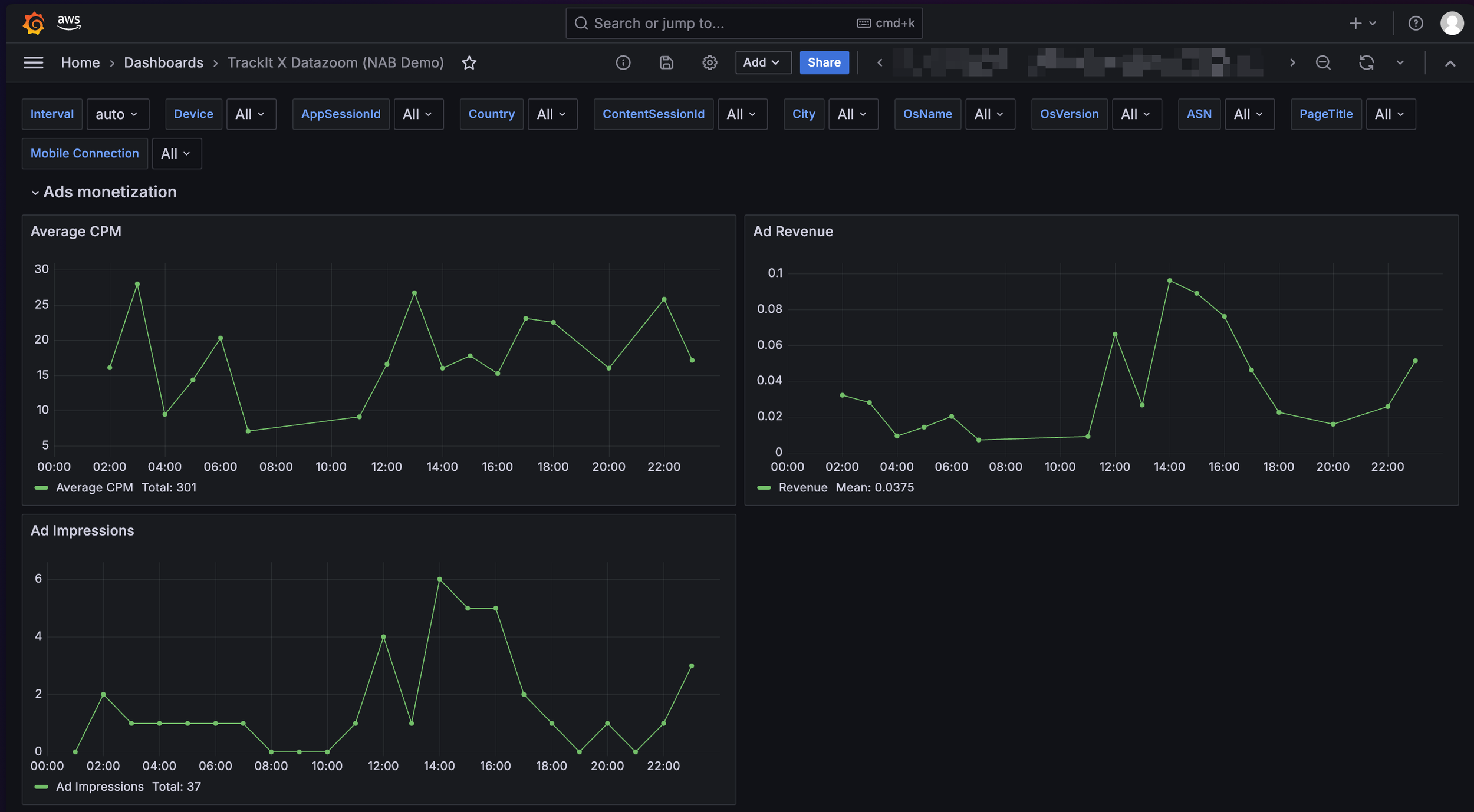The height and width of the screenshot is (812, 1474).
Task: Open the Ad Revenue panel title
Action: 792,232
